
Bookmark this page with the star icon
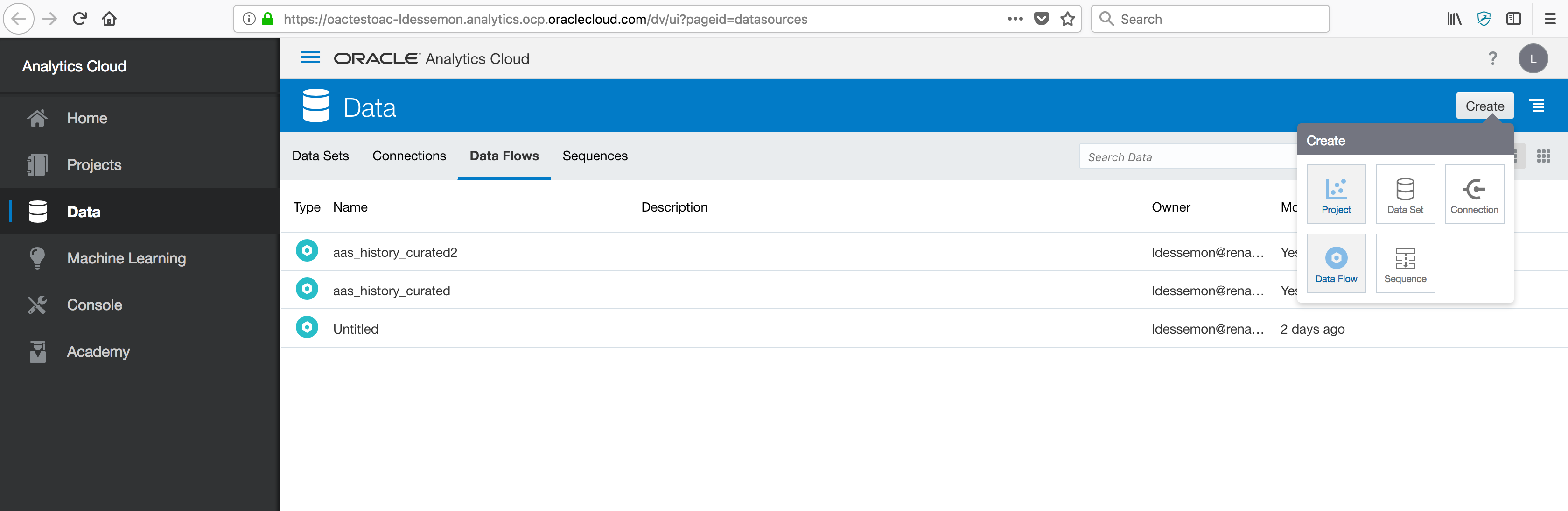coord(1068,19)
